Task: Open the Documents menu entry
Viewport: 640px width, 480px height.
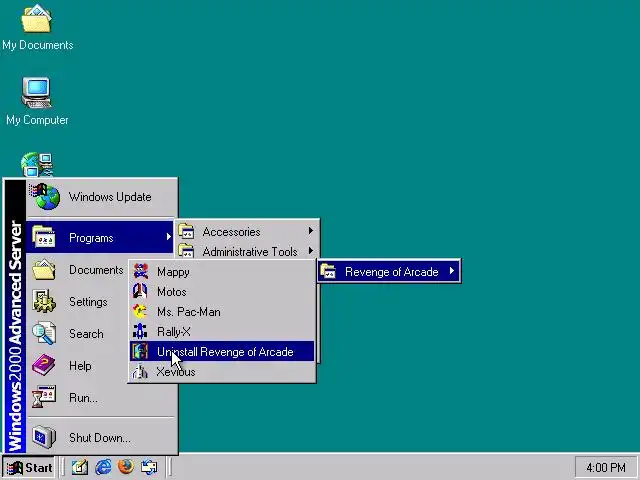Action: [77, 270]
